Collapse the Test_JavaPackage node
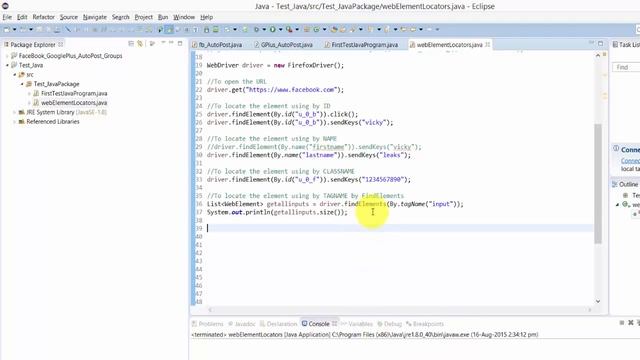 pyautogui.click(x=22, y=84)
